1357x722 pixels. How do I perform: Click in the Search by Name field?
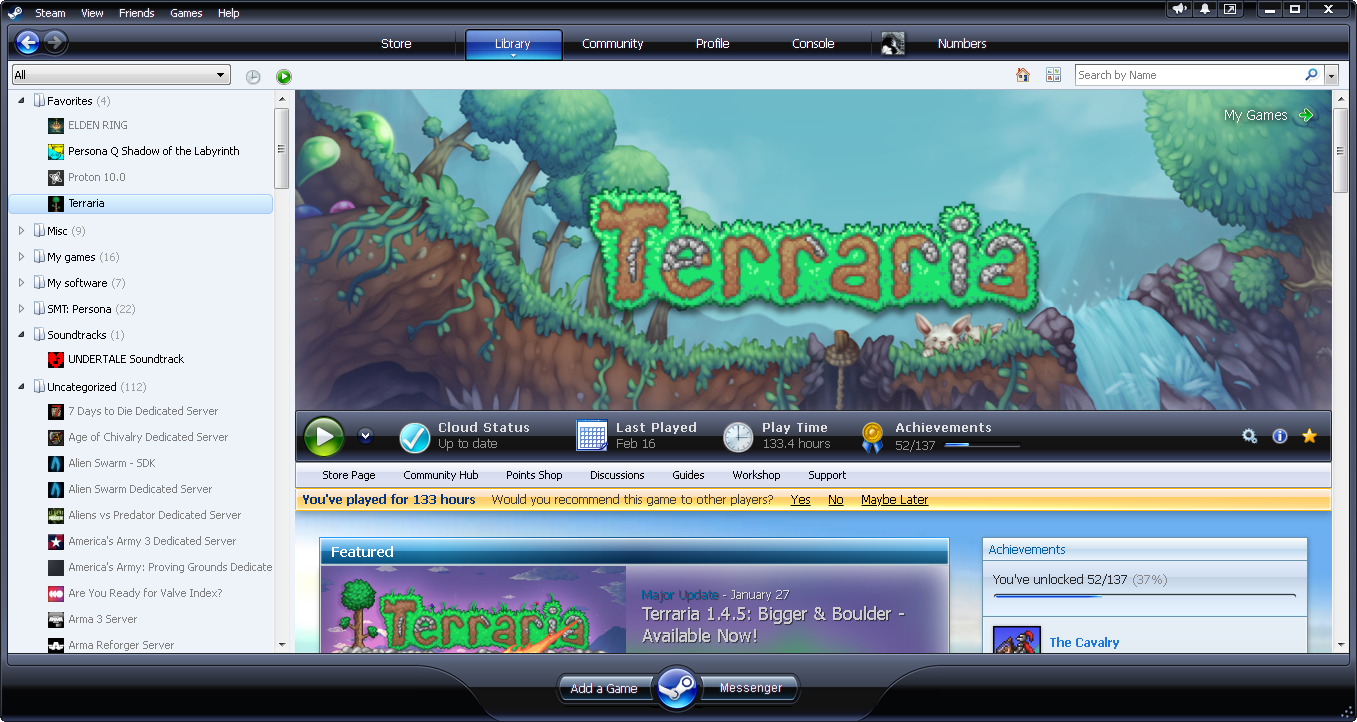[x=1188, y=75]
